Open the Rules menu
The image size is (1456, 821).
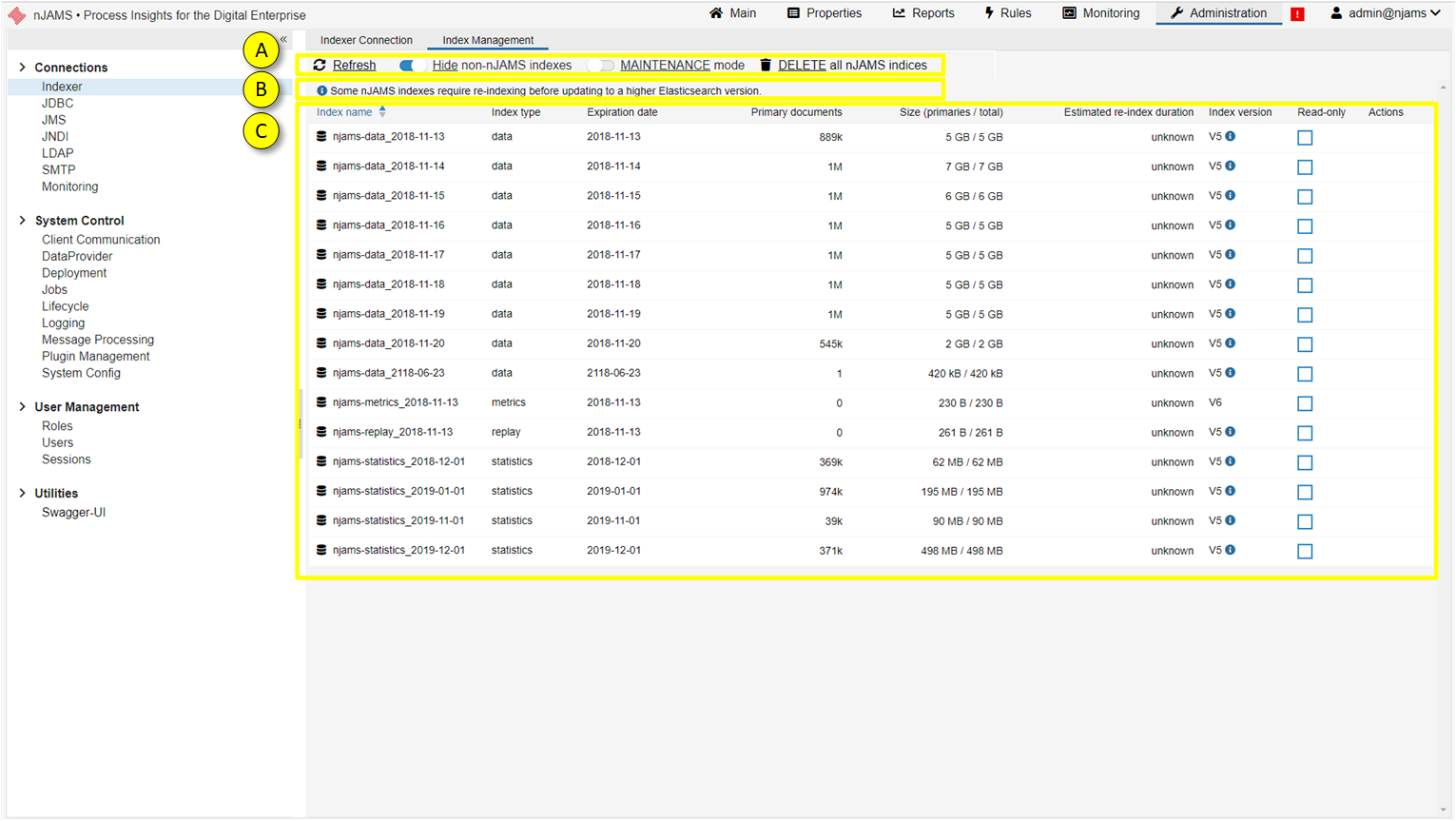[x=1007, y=13]
